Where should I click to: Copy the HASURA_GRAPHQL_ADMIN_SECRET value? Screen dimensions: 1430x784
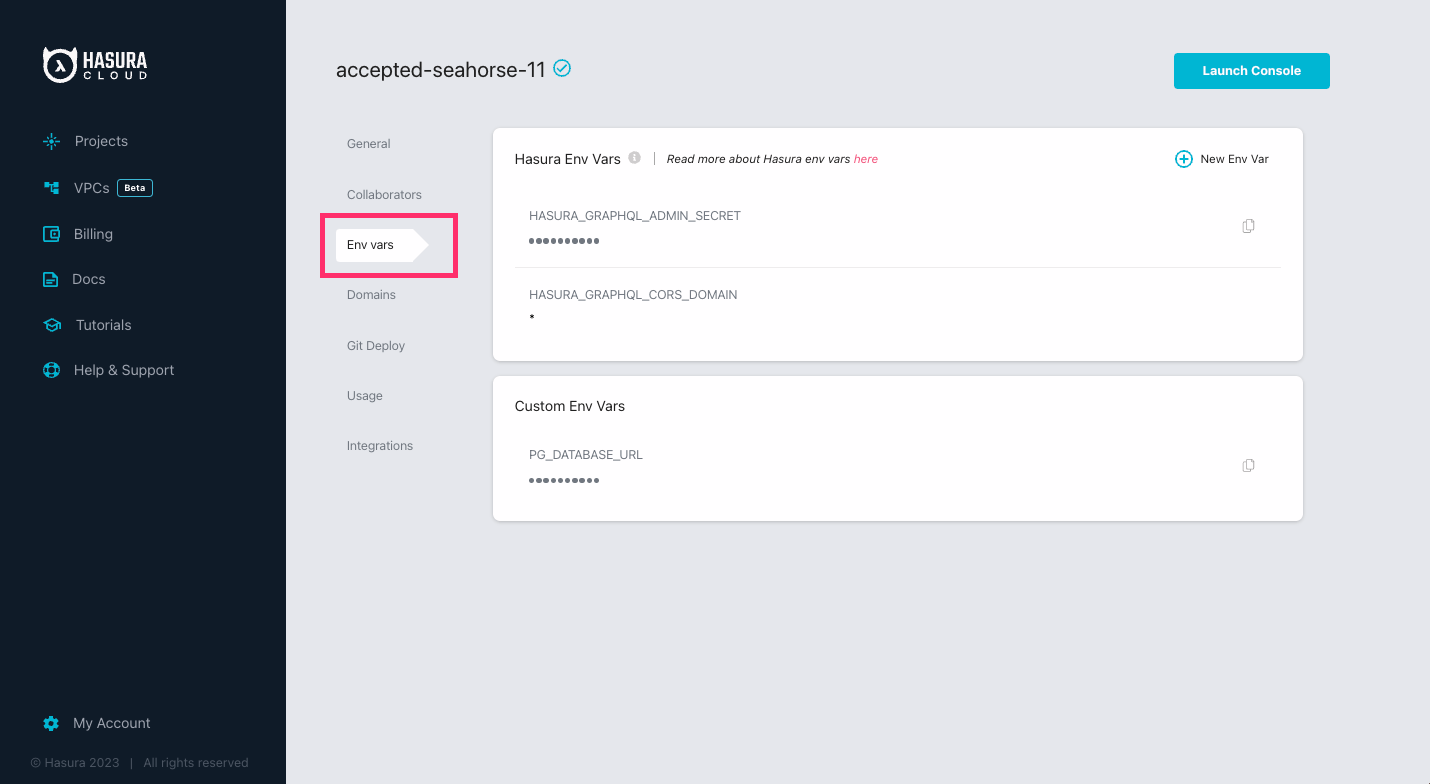(x=1247, y=225)
